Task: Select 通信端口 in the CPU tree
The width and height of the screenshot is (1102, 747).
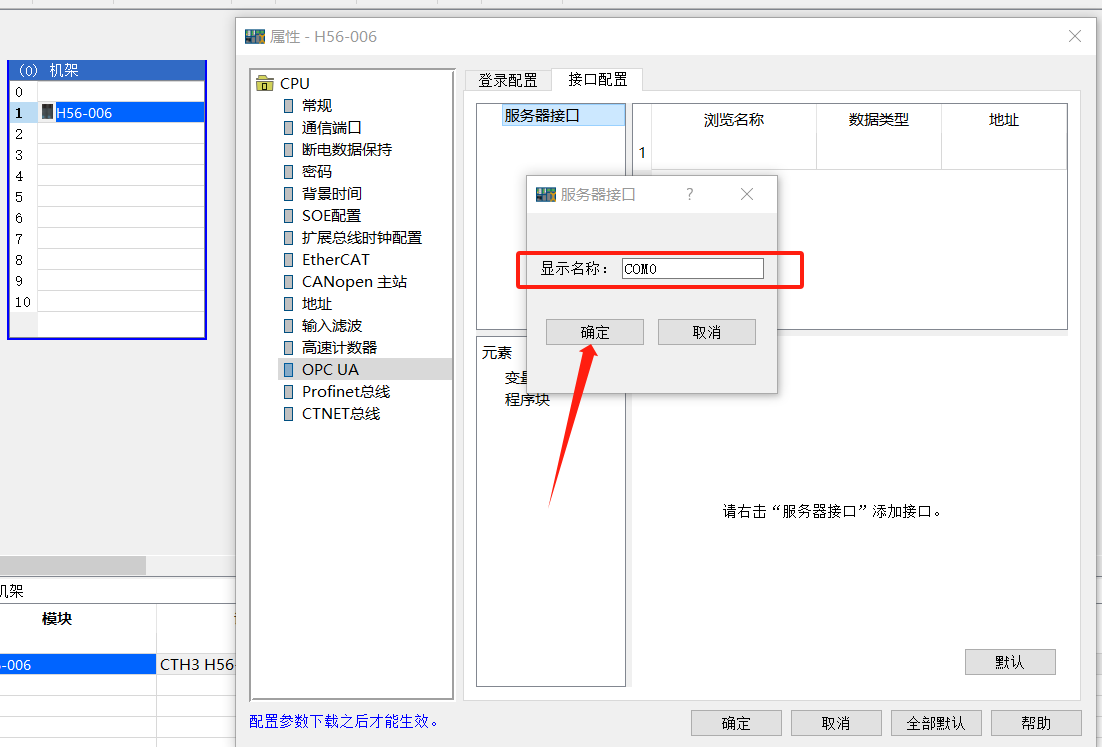Action: (331, 128)
